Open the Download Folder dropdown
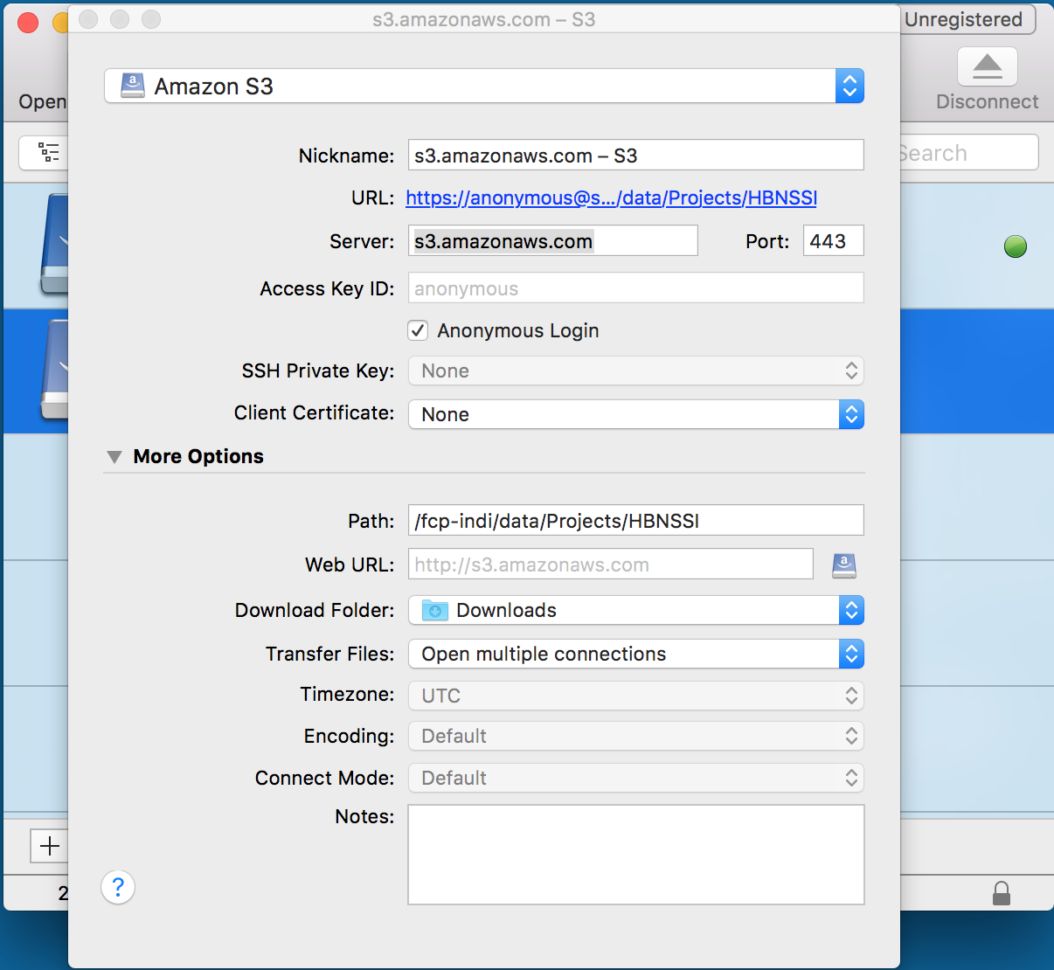 point(635,610)
